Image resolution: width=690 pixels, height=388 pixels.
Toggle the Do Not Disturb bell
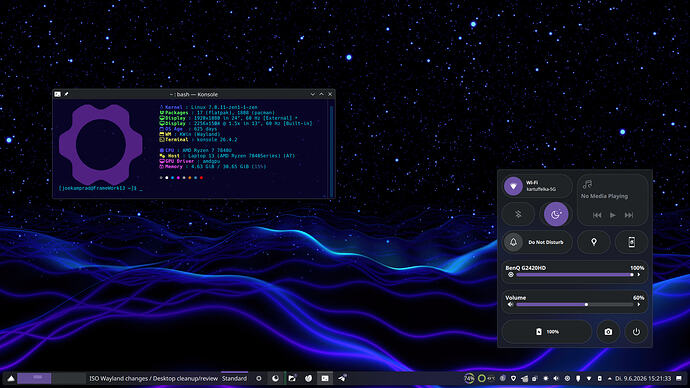point(513,242)
